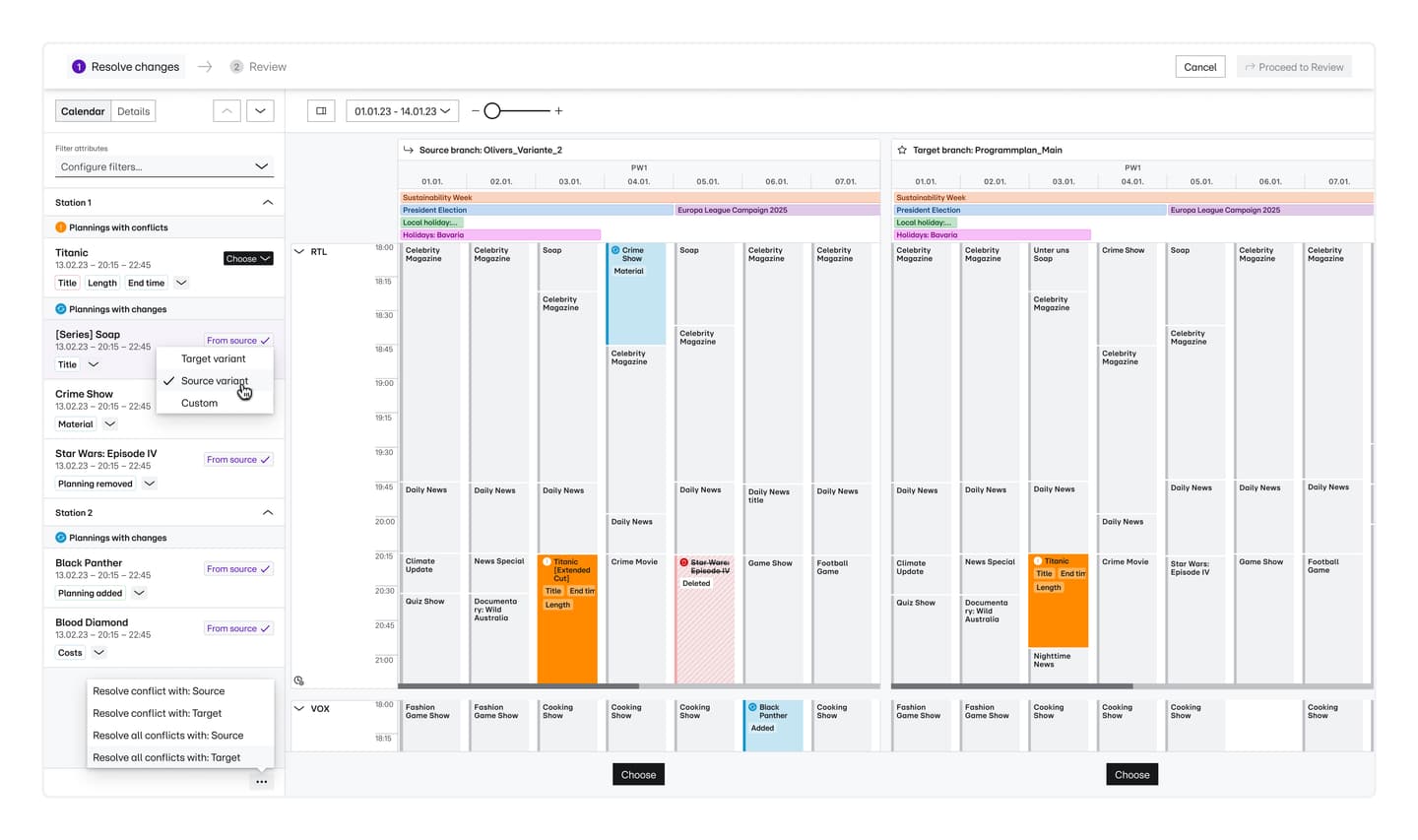Click the star icon next to Target branch
The height and width of the screenshot is (840, 1418).
click(902, 150)
